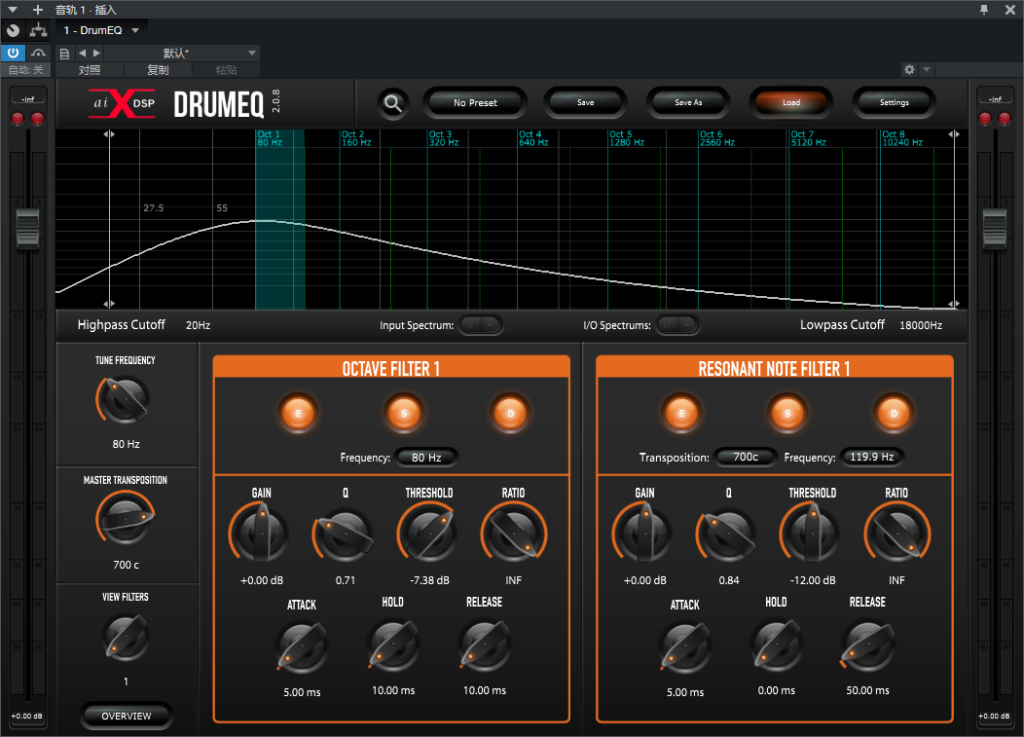This screenshot has height=737, width=1024.
Task: Toggle the Input Spectrum switch
Action: [480, 325]
